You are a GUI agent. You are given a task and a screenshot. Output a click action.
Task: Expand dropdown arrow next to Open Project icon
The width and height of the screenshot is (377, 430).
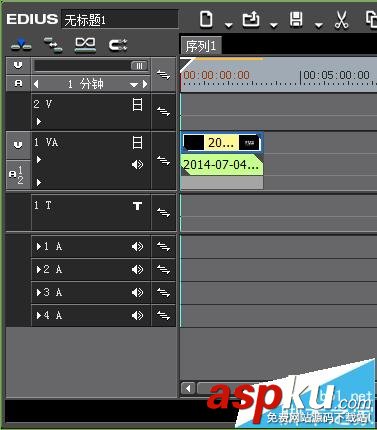tap(274, 25)
